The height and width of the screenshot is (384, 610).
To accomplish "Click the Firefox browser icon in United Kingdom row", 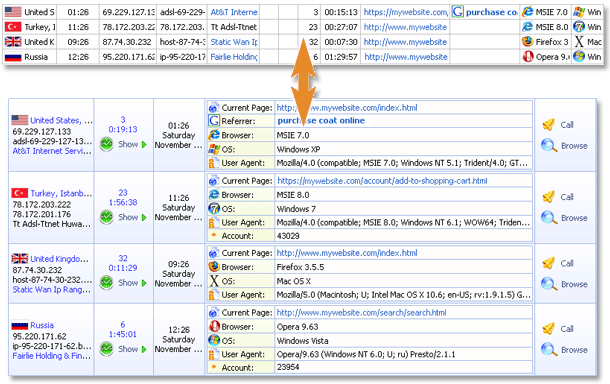I will [214, 267].
